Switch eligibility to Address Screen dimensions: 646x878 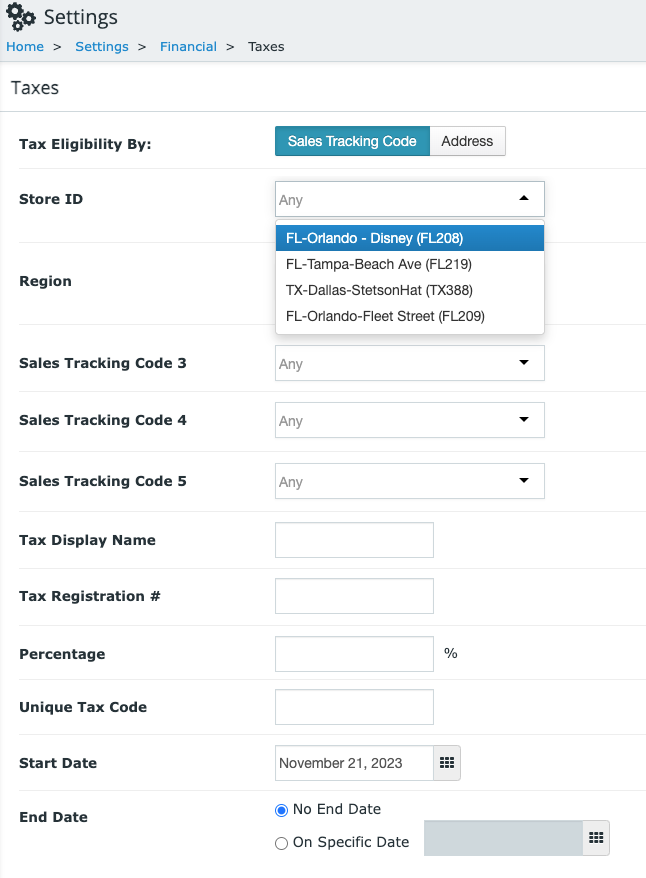(467, 141)
